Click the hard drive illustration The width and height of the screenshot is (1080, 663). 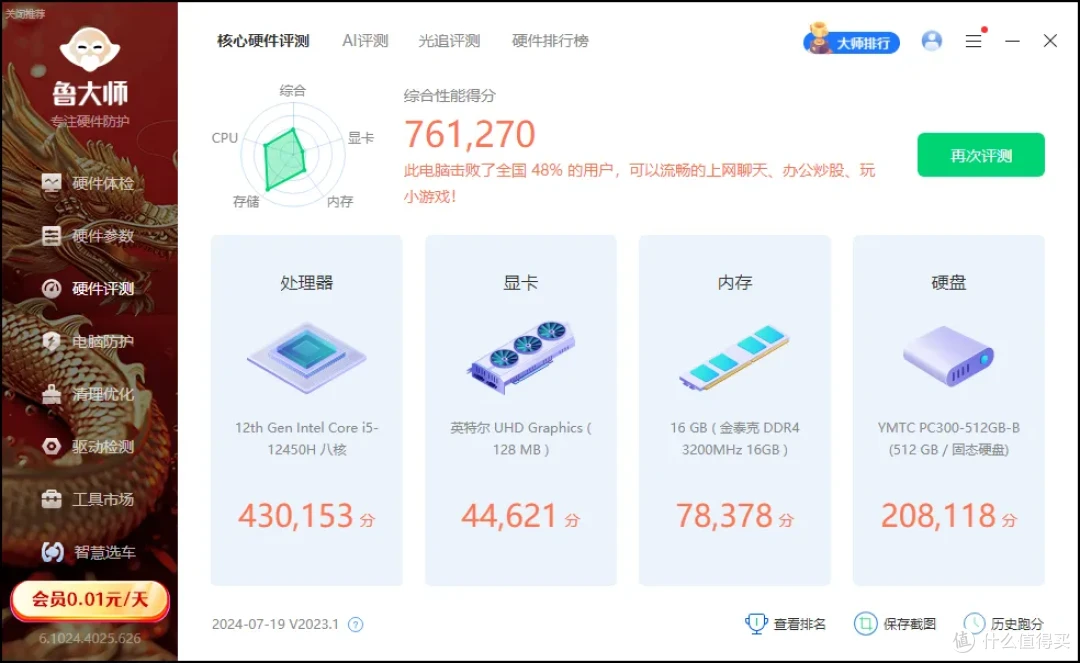coord(948,356)
